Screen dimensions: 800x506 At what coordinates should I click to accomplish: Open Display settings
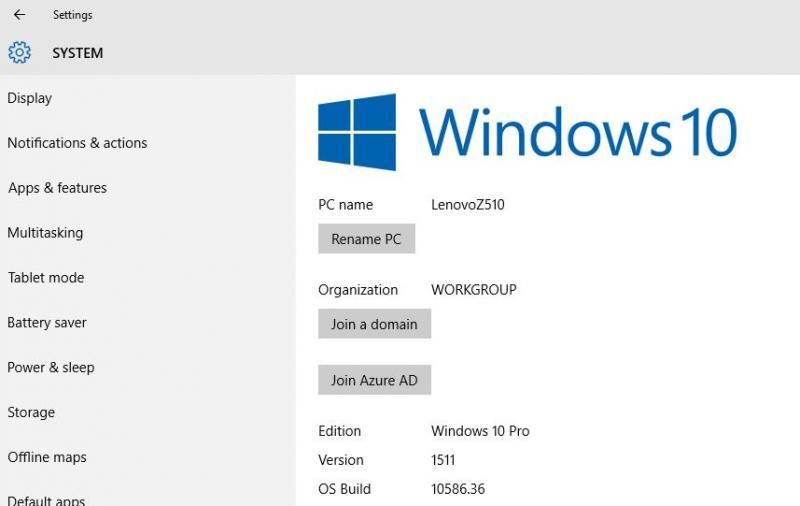pyautogui.click(x=30, y=98)
